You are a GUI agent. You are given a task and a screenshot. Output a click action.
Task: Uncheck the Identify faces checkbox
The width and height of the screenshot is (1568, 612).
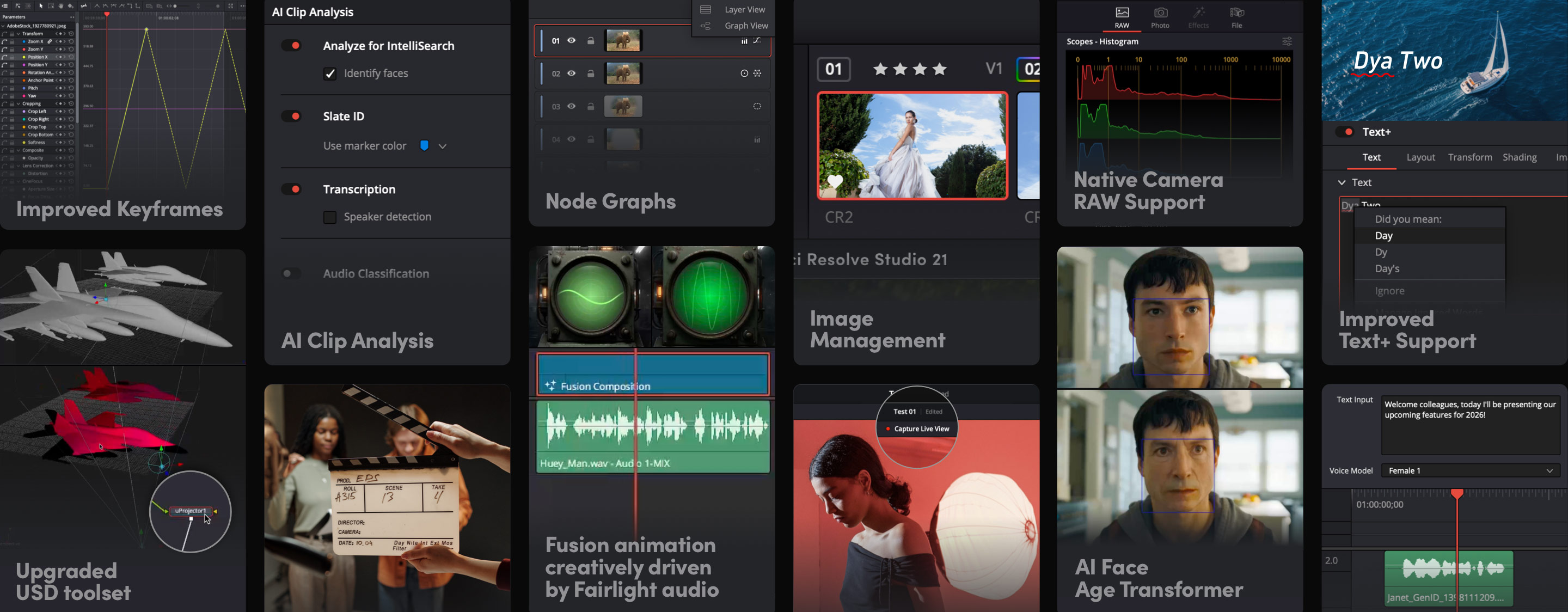(x=330, y=74)
